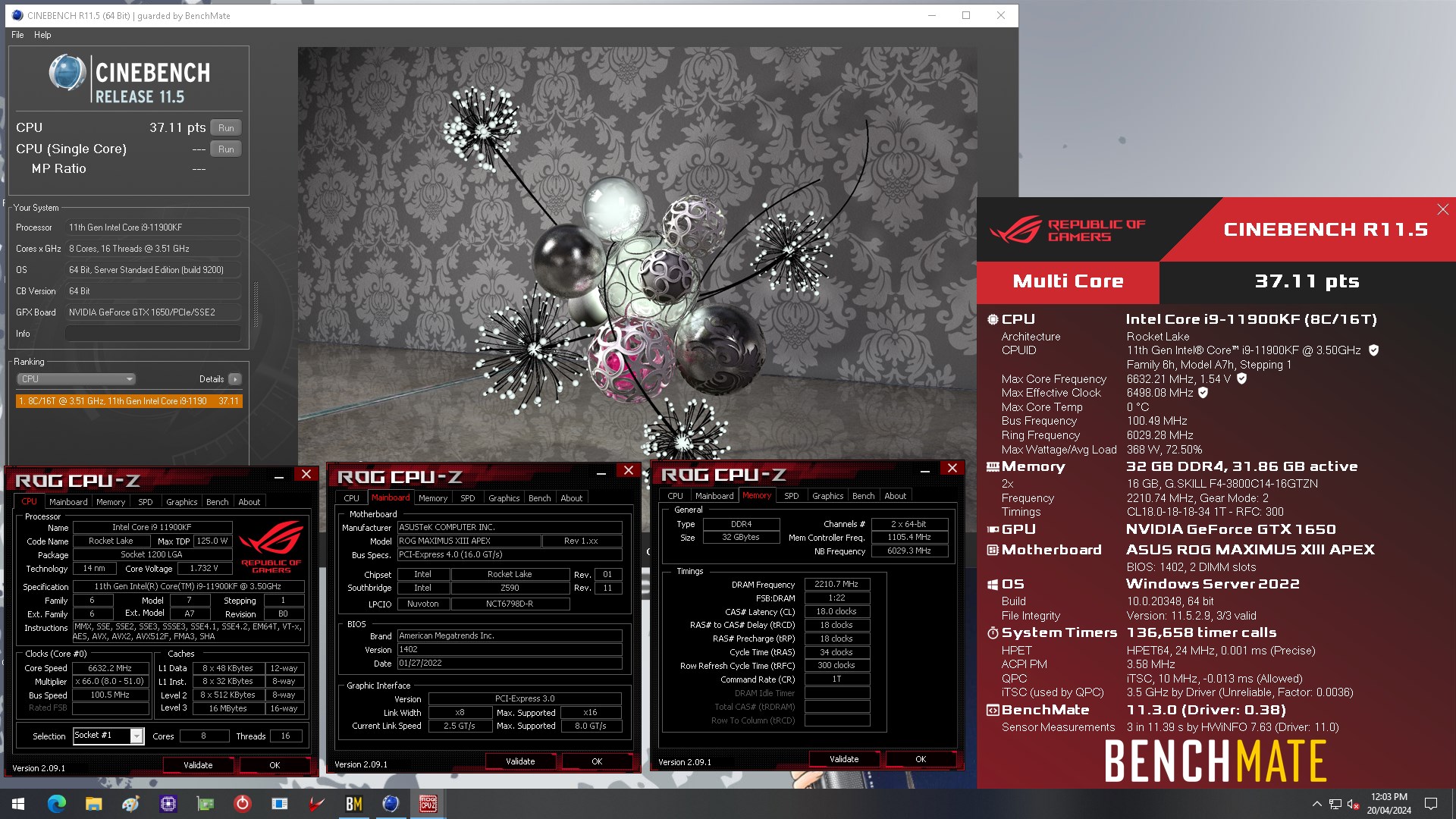Open the notification center icon
1456x819 pixels.
[1431, 804]
